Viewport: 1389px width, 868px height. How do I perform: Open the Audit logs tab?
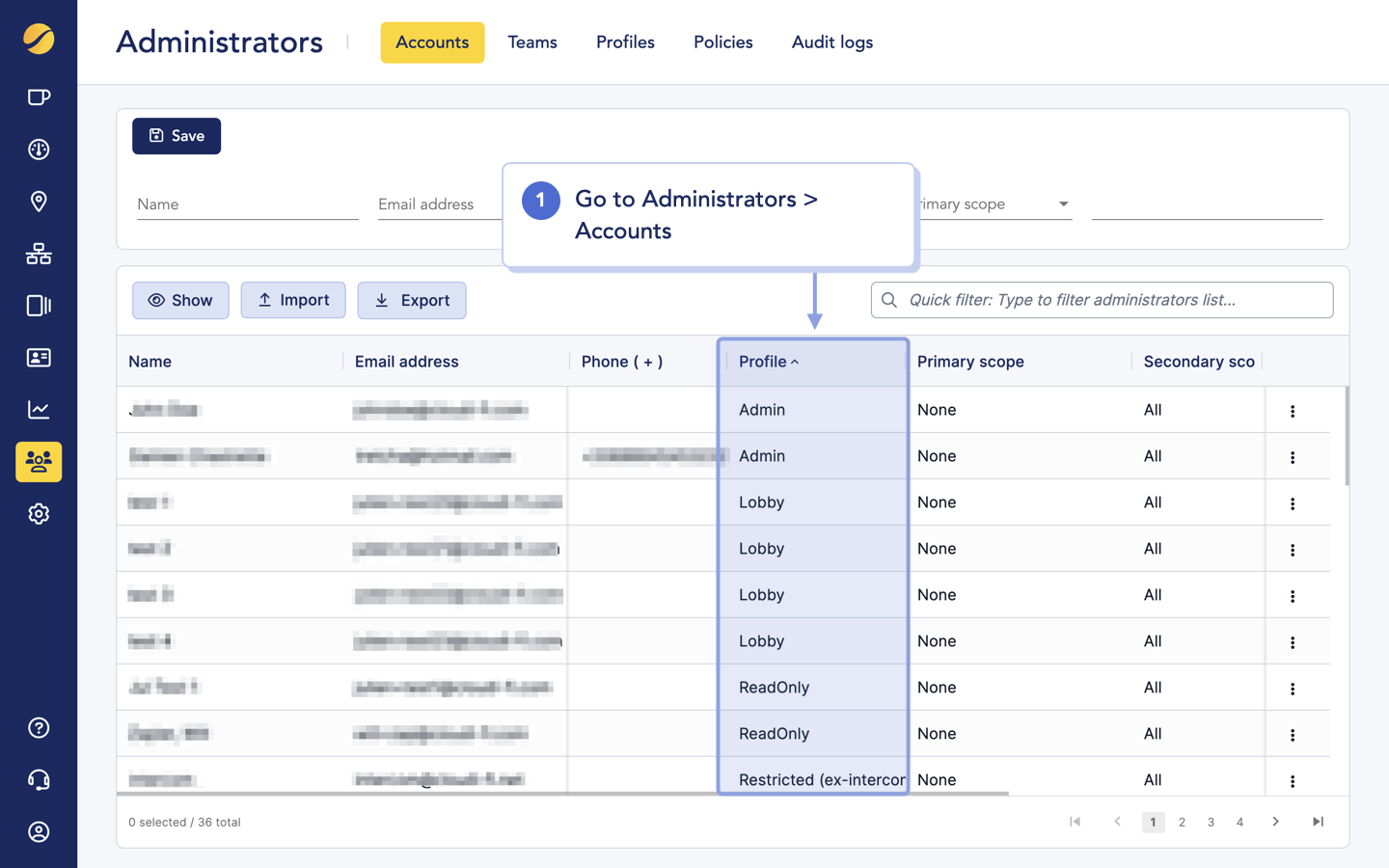831,41
